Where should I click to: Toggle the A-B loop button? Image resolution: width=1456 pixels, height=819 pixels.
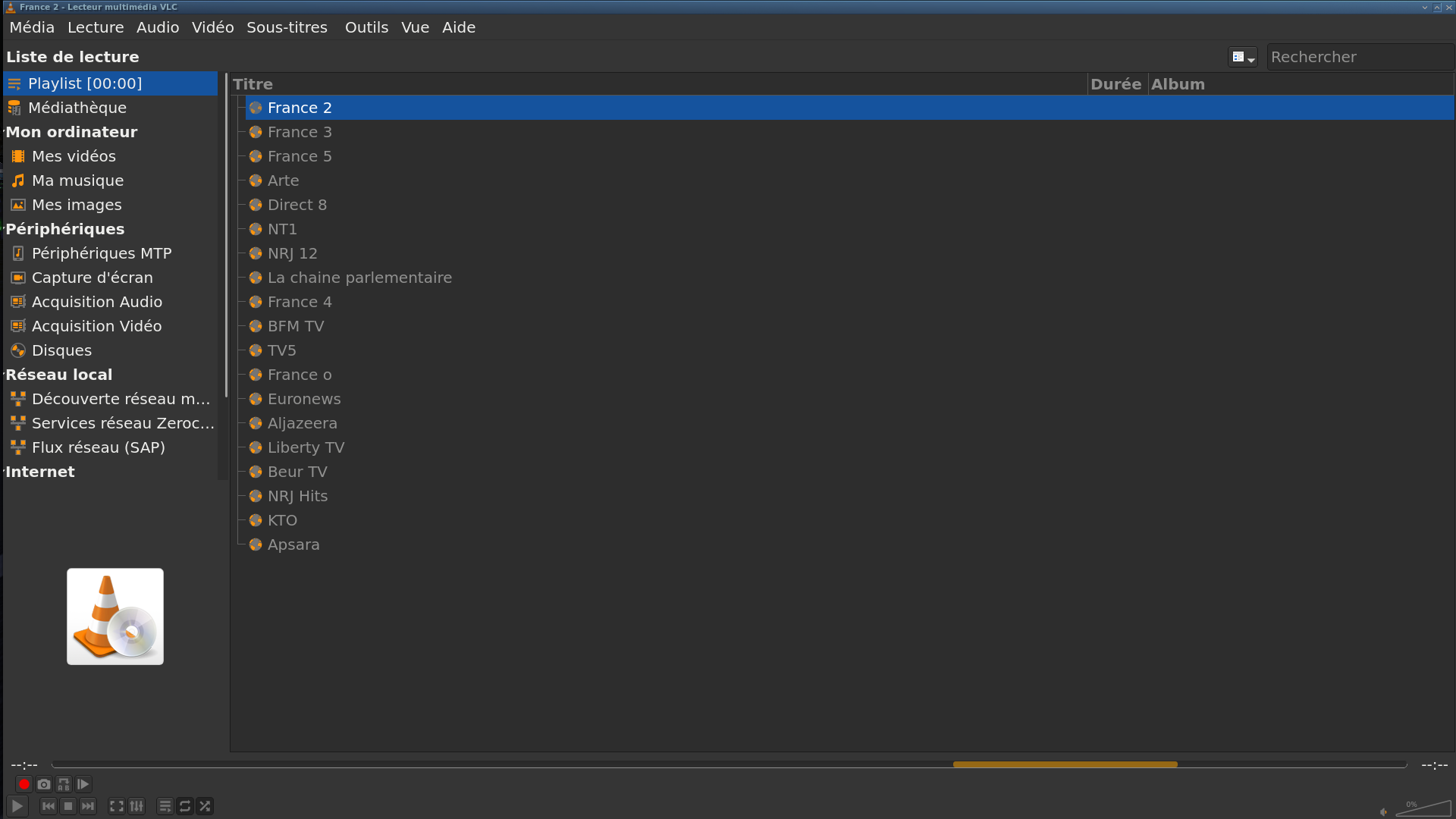(x=64, y=784)
